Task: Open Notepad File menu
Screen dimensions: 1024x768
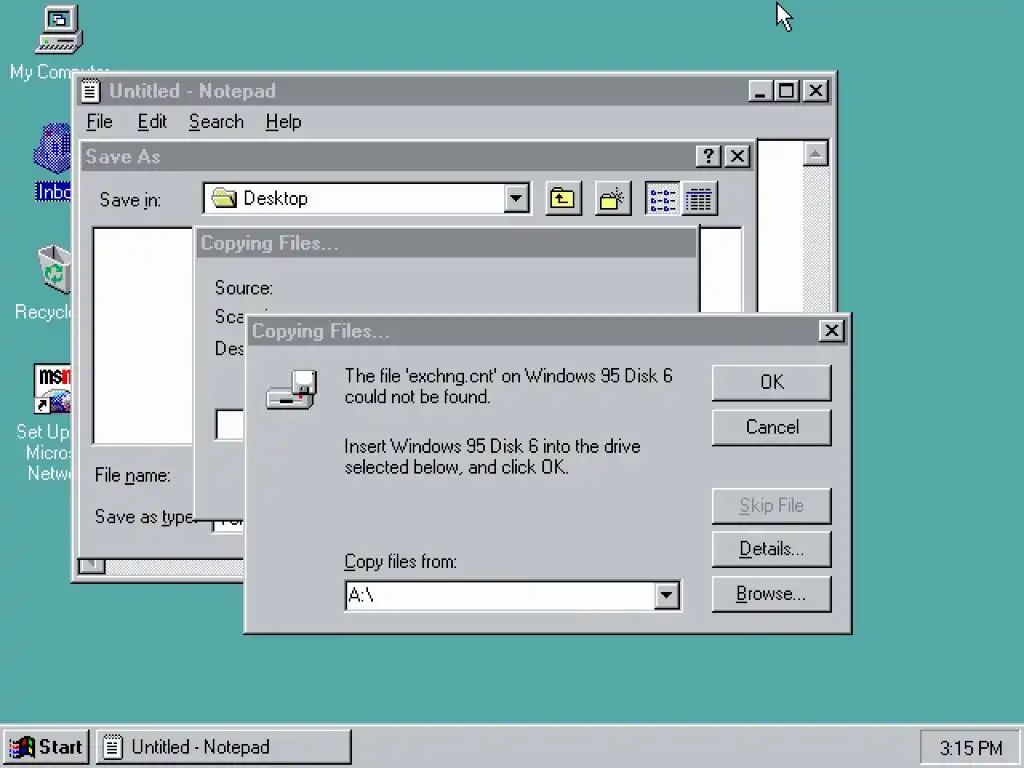Action: (99, 122)
